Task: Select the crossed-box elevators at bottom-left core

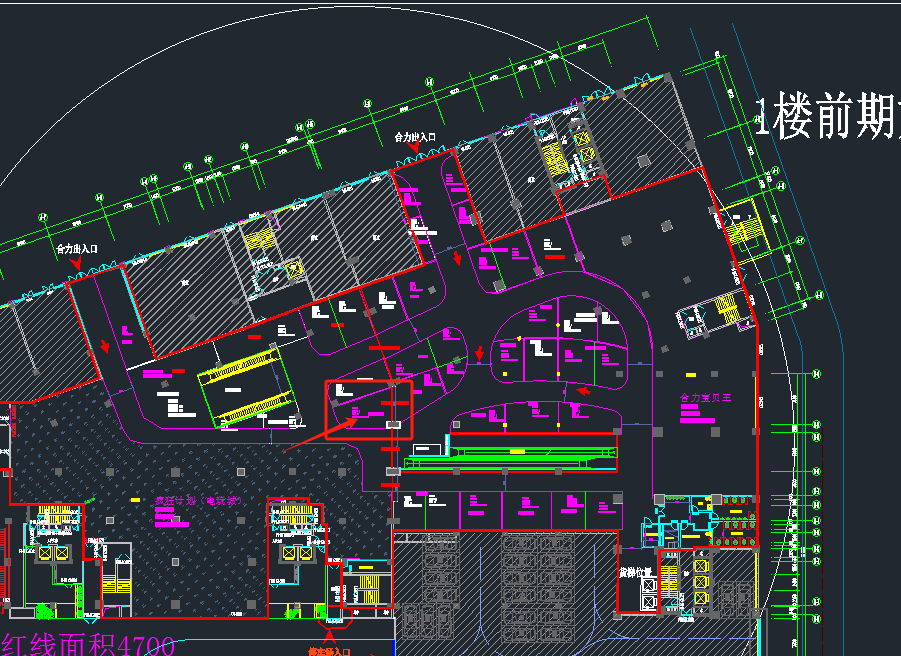Action: [x=53, y=552]
